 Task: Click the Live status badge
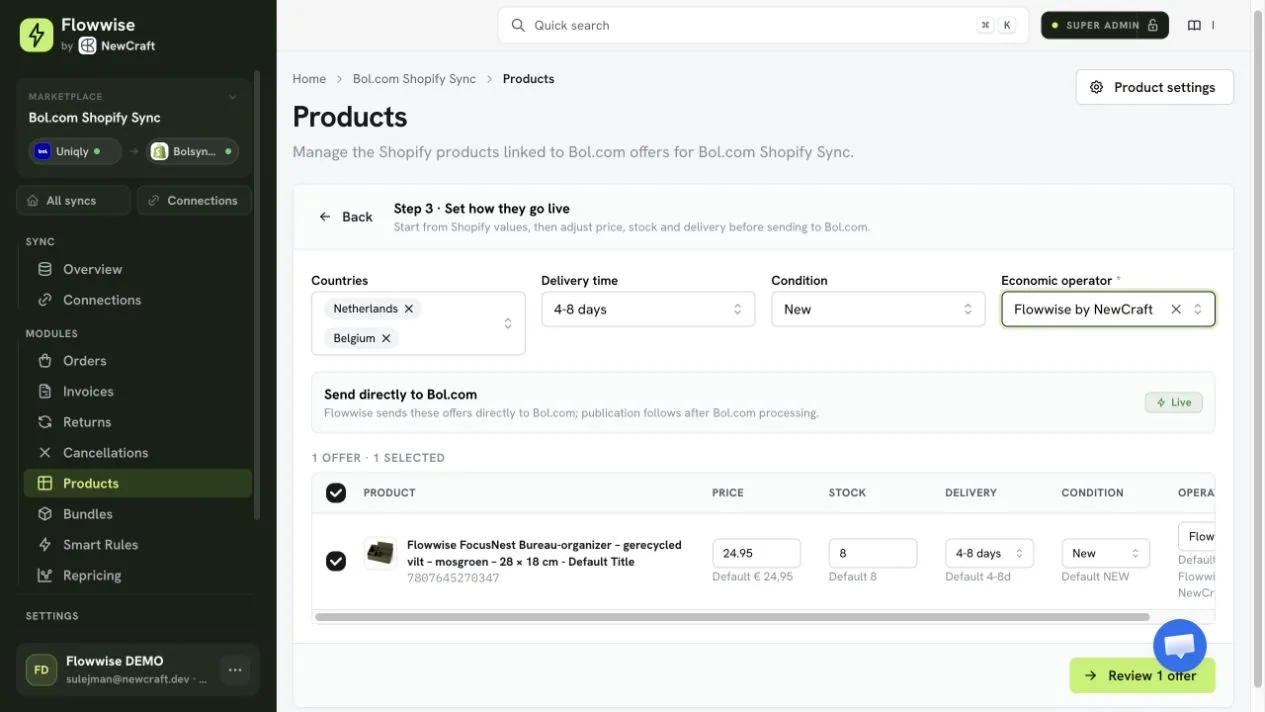(1174, 402)
